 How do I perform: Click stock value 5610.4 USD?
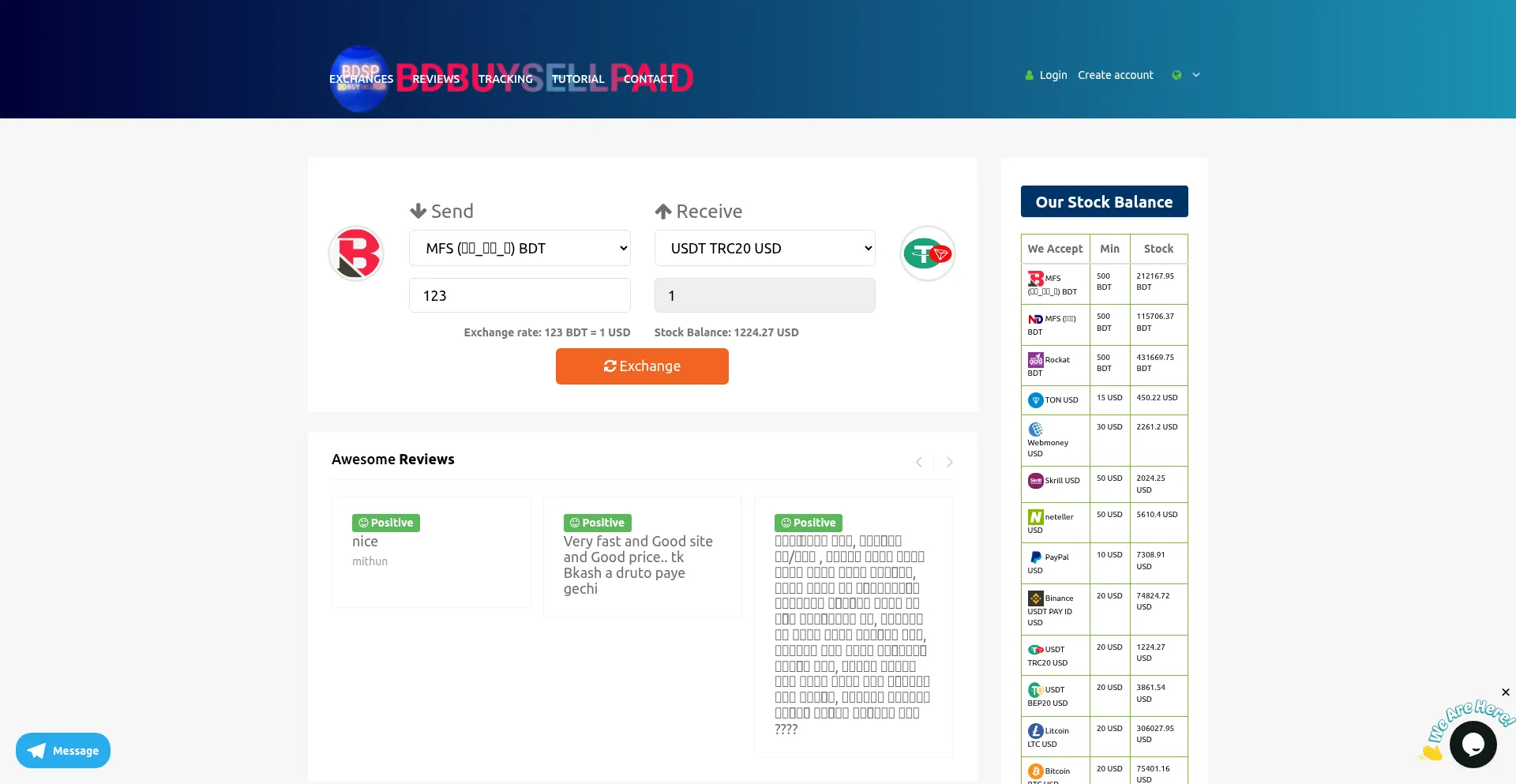pos(1157,515)
